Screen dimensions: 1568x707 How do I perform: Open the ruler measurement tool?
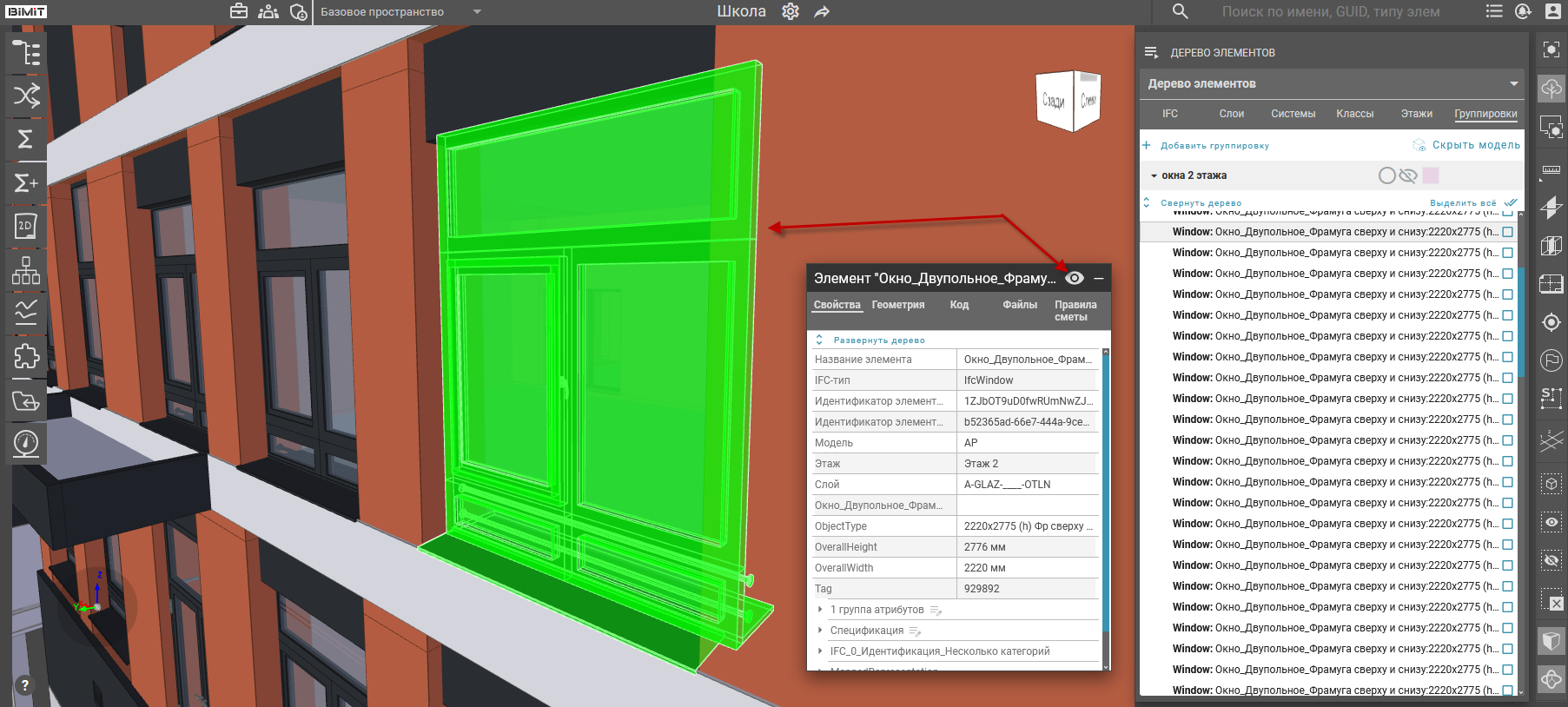pyautogui.click(x=1551, y=169)
